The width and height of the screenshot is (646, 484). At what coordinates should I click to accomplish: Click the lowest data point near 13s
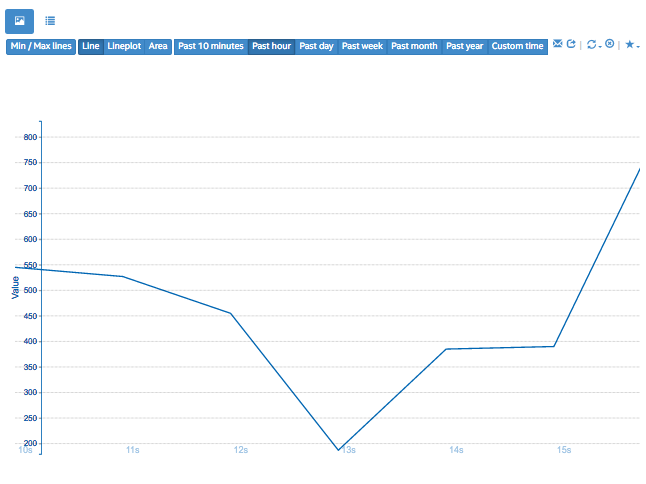point(338,450)
